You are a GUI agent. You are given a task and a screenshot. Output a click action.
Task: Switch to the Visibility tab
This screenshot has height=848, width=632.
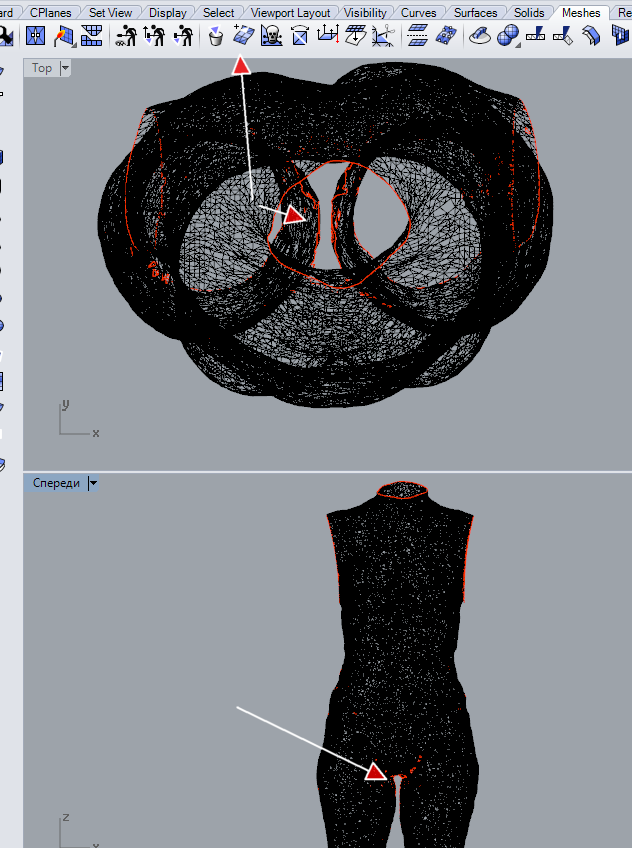click(x=365, y=12)
